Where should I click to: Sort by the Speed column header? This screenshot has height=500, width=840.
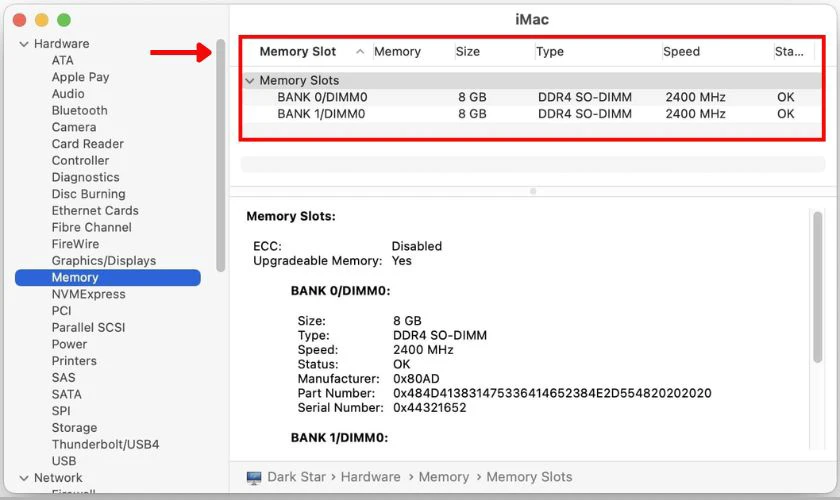point(682,52)
